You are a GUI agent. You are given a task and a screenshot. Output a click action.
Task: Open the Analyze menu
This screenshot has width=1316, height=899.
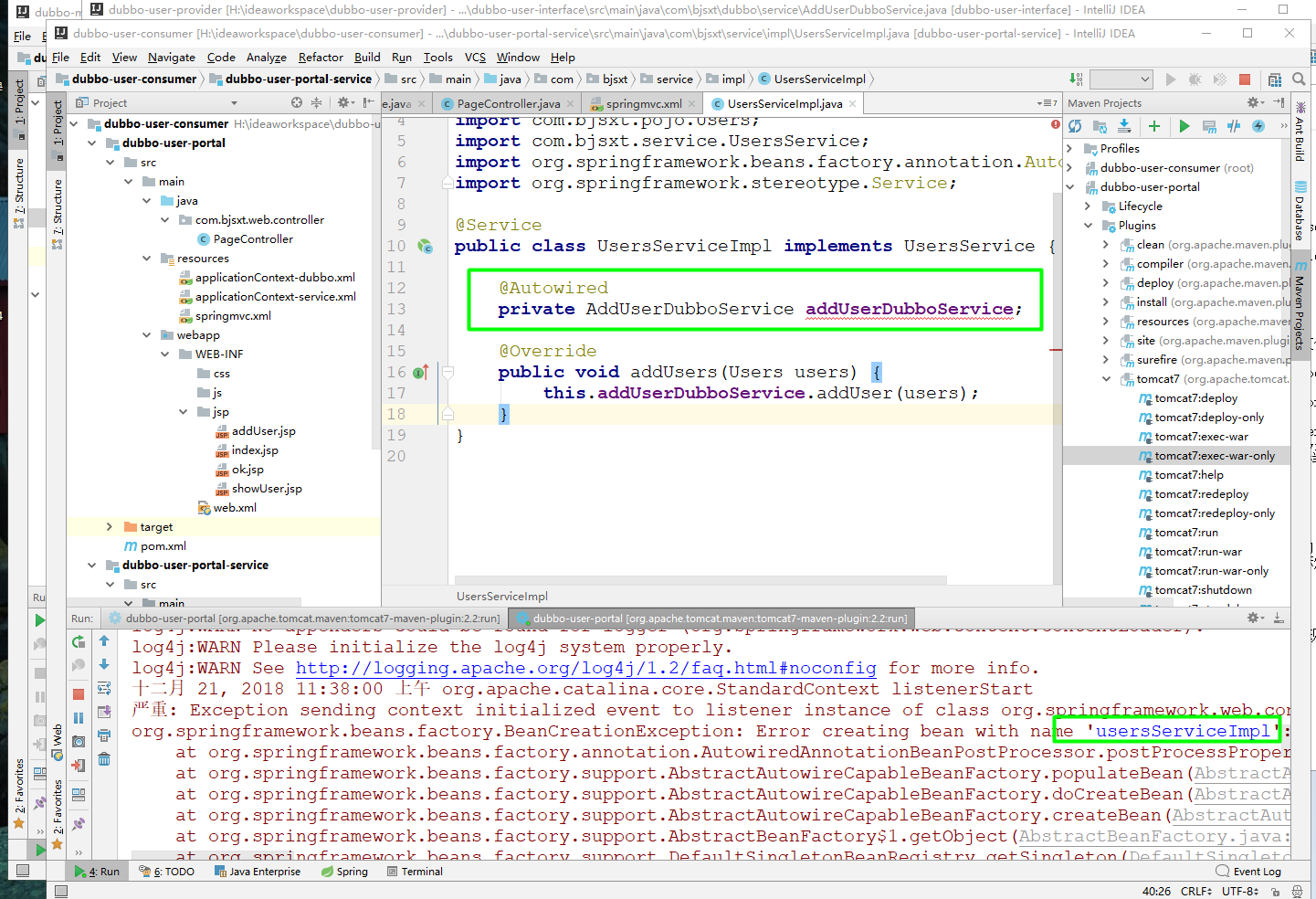click(x=267, y=57)
